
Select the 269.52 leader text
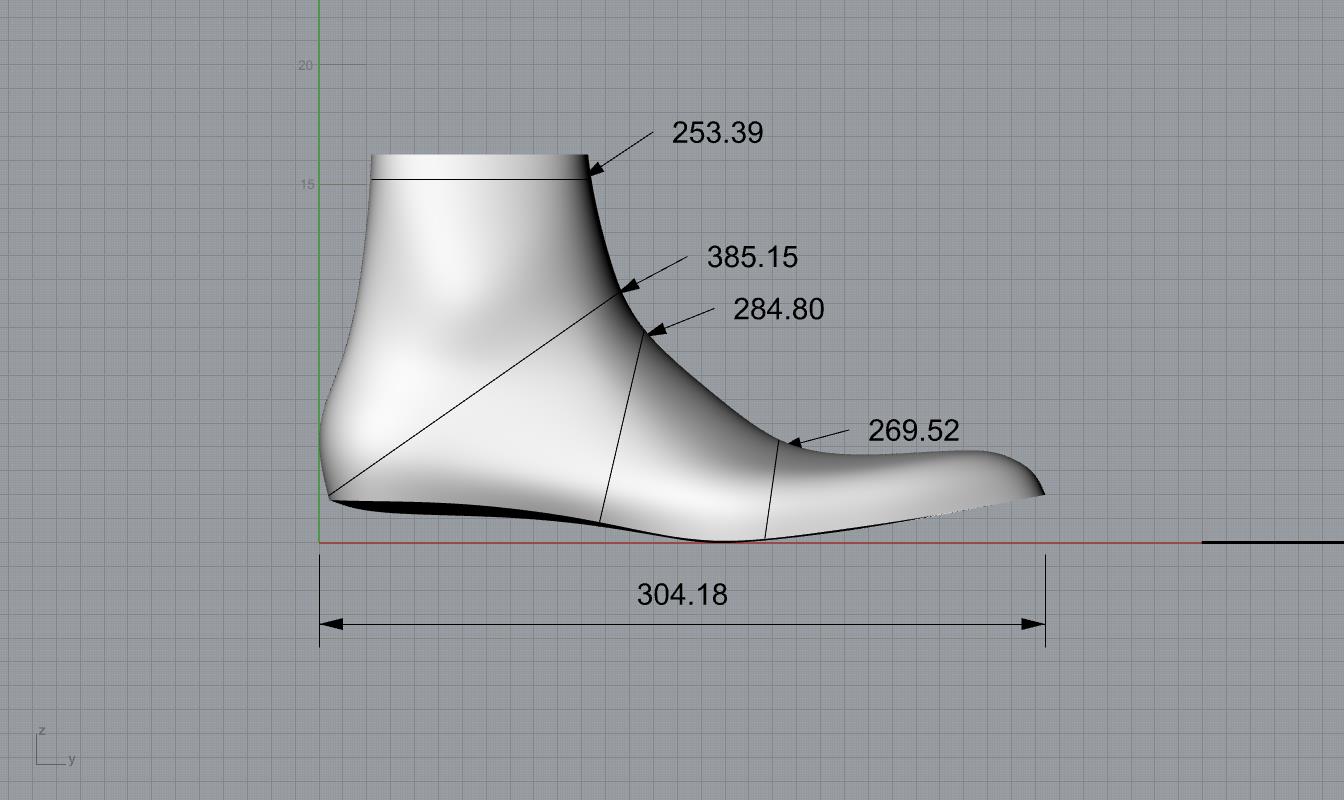[x=913, y=431]
